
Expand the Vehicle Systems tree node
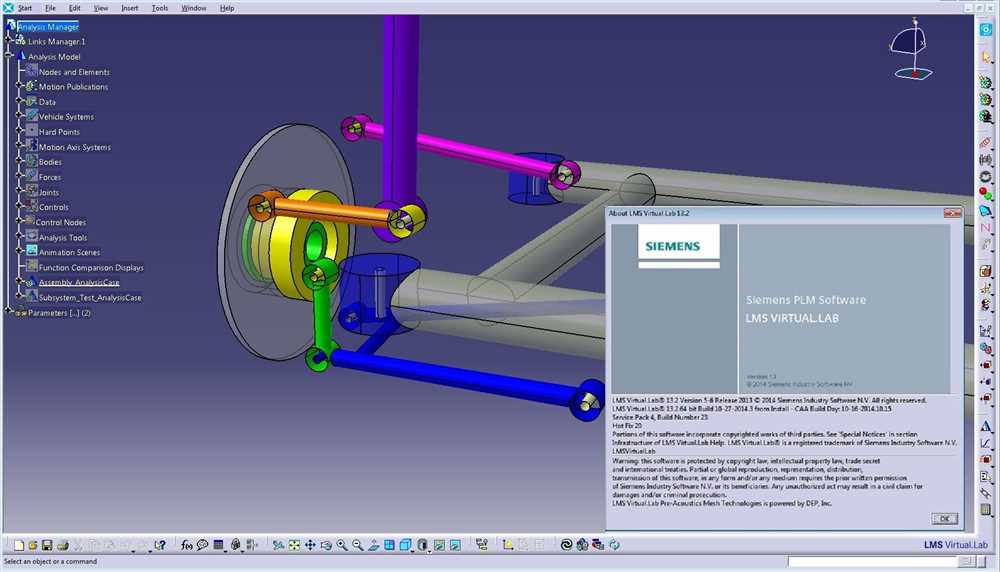(19, 117)
